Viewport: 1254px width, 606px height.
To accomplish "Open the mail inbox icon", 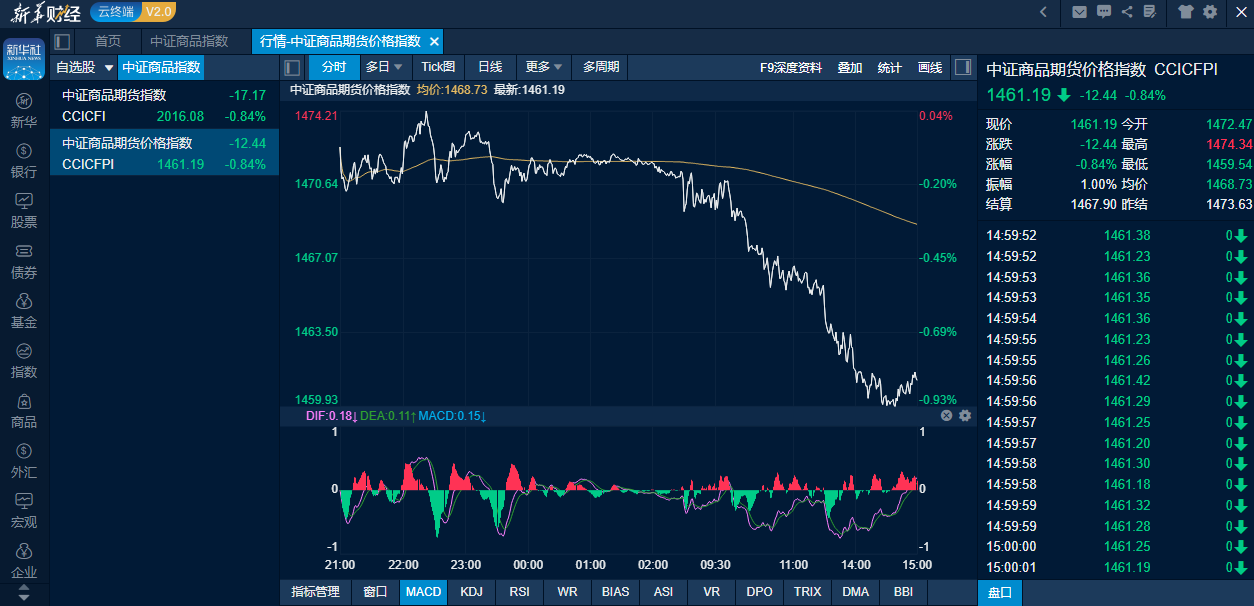I will pyautogui.click(x=1079, y=12).
